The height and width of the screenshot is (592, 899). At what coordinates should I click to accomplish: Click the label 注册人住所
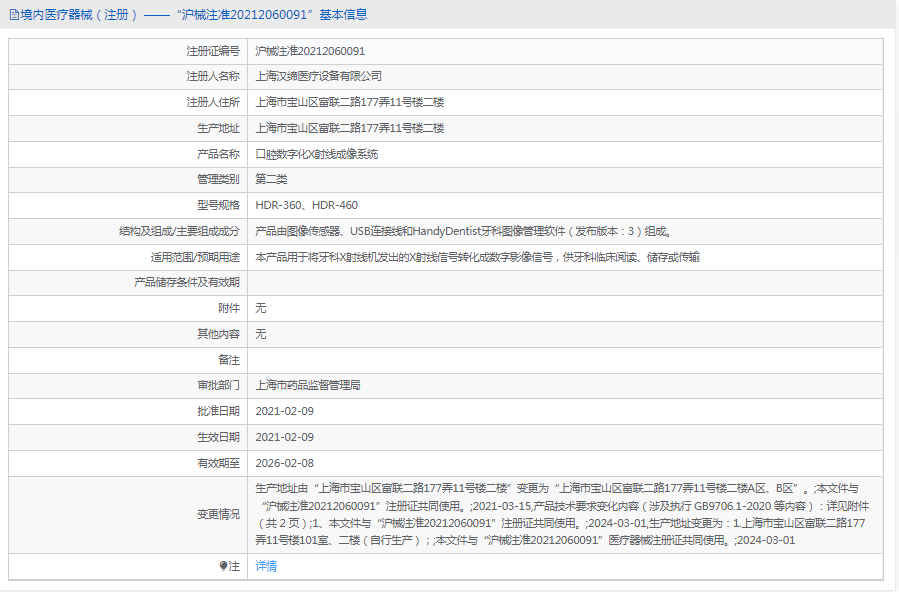pyautogui.click(x=213, y=102)
